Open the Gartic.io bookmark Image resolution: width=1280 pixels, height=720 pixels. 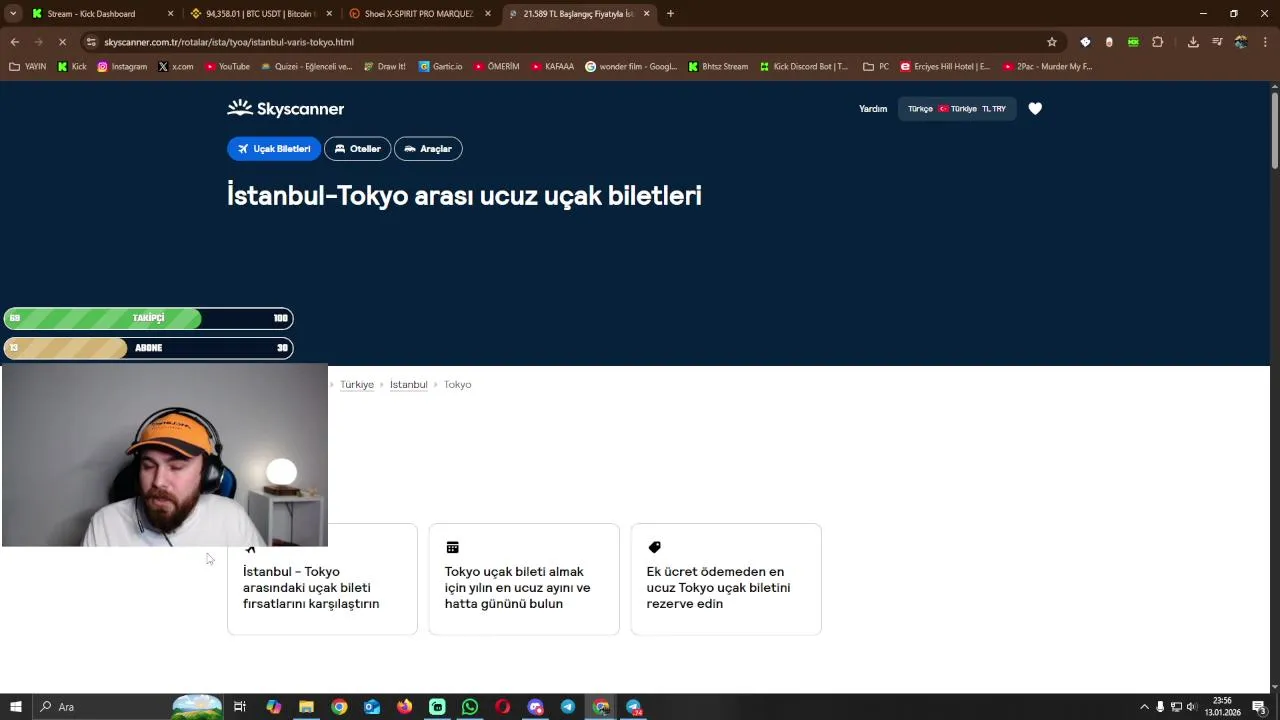click(441, 67)
